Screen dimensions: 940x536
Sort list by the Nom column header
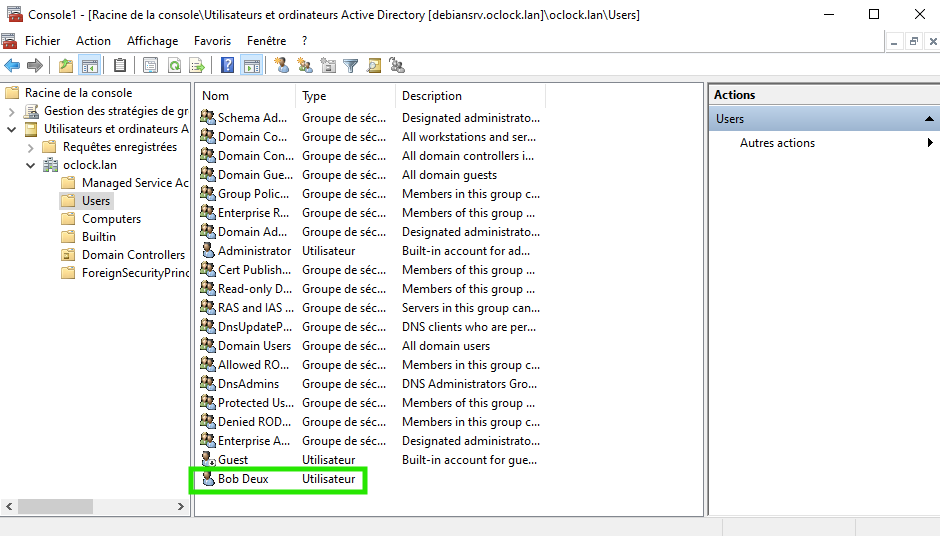pos(245,96)
